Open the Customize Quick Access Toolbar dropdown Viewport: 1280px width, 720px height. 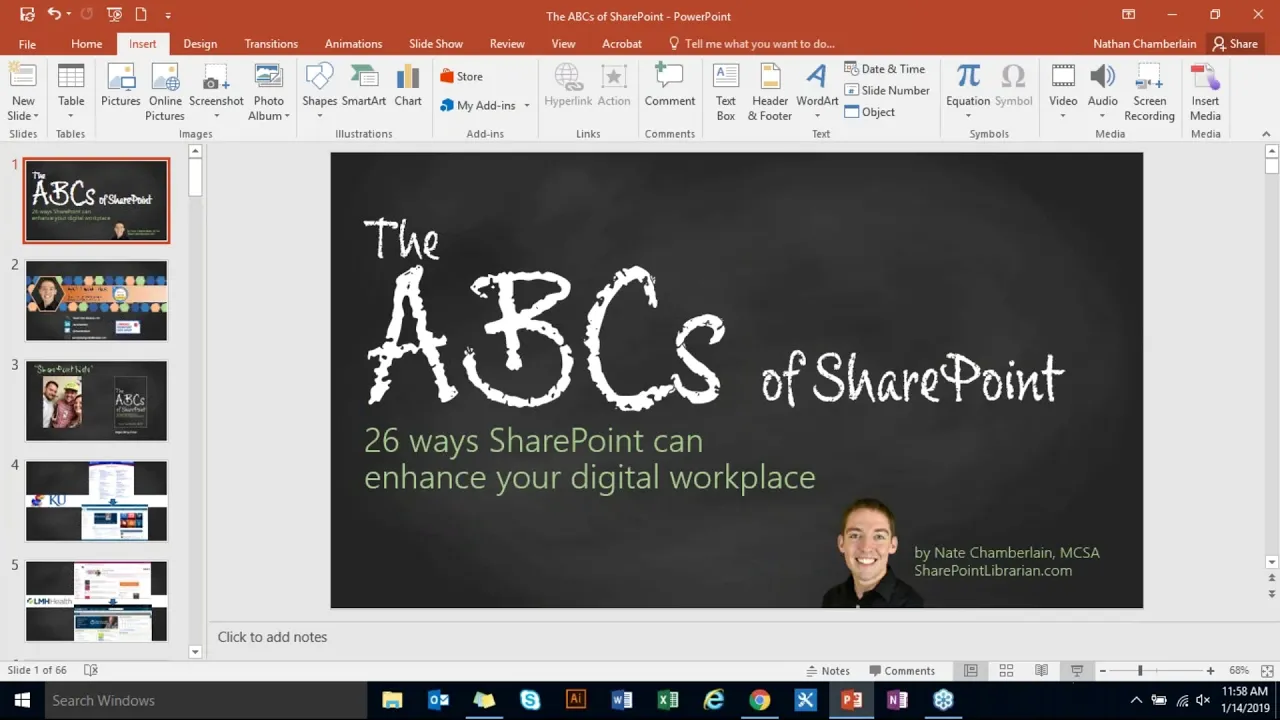[x=167, y=15]
